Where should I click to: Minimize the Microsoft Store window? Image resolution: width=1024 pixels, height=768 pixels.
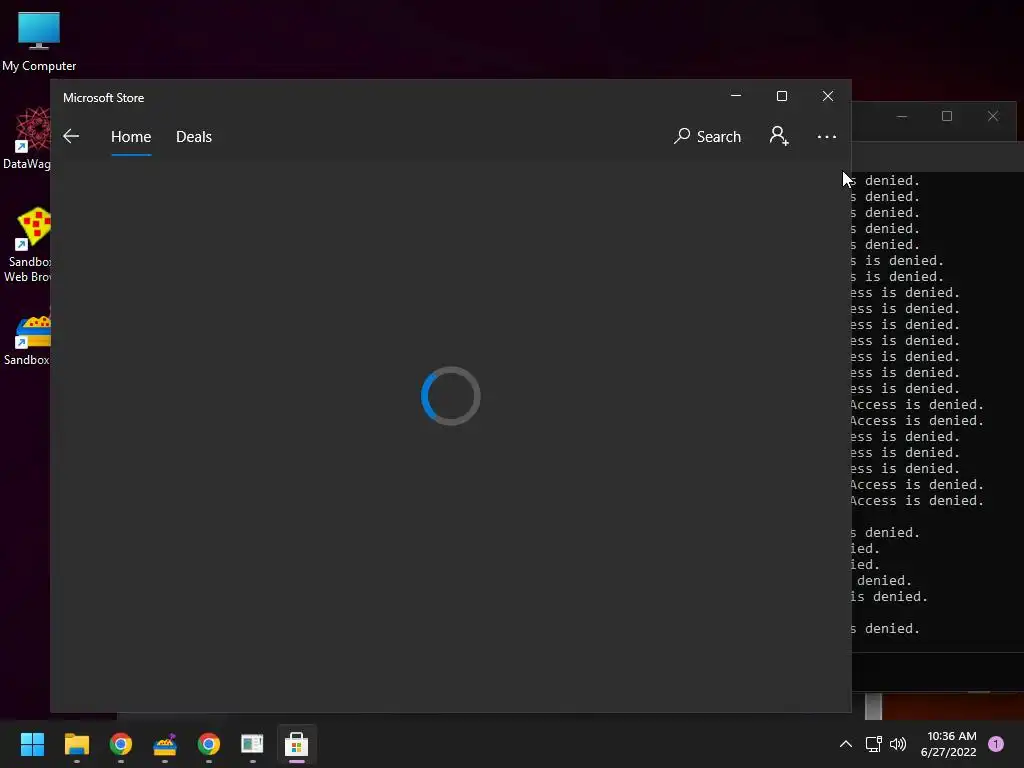(x=736, y=96)
